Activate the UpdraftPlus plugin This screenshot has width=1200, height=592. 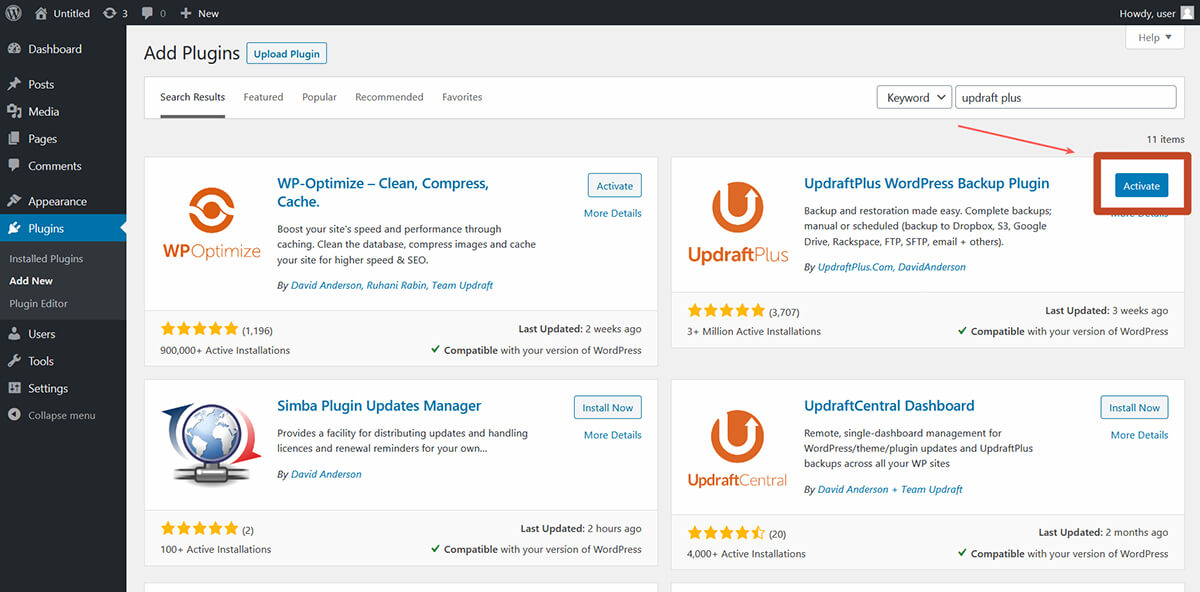[1141, 186]
